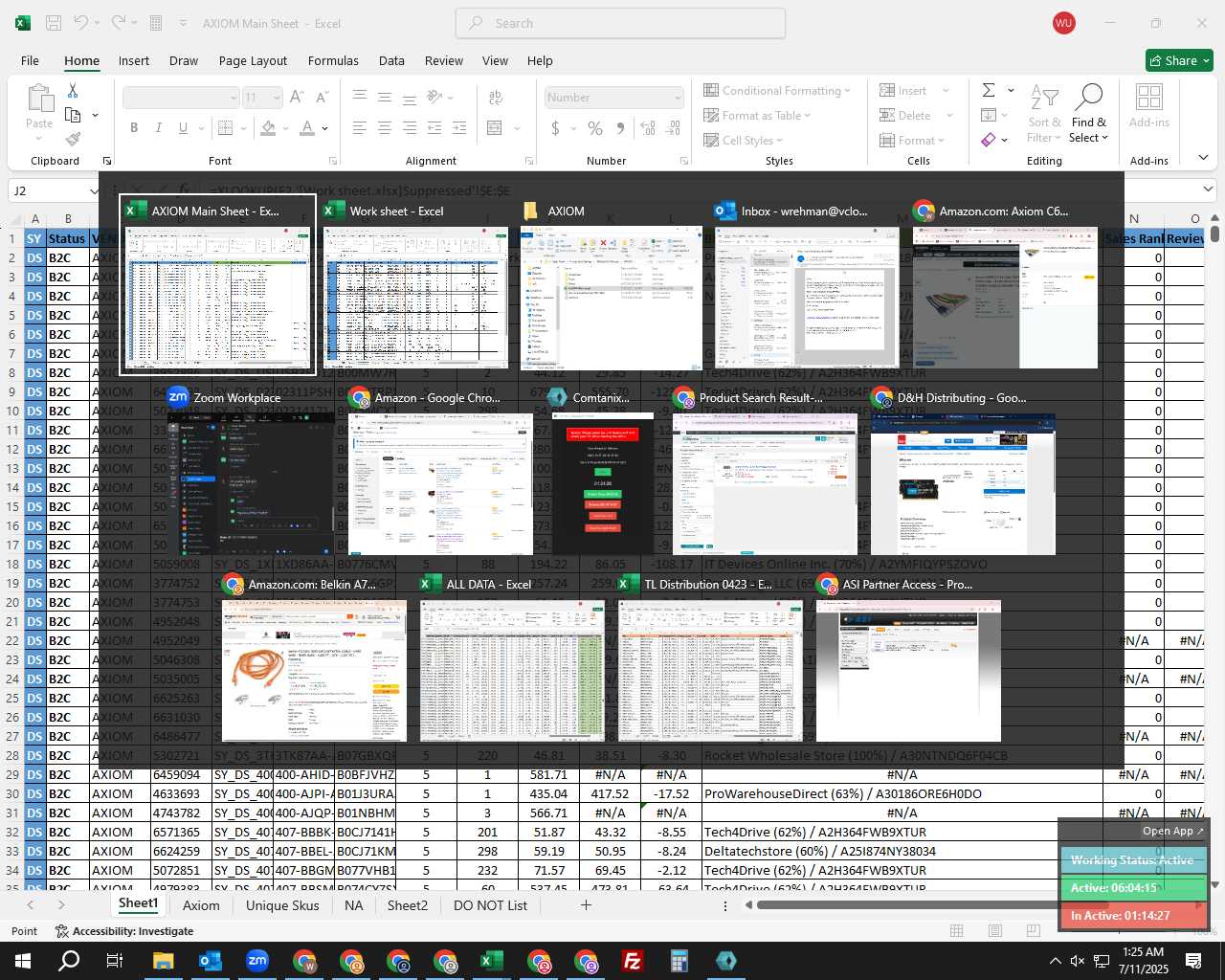Open the Formulas ribbon tab

[333, 60]
